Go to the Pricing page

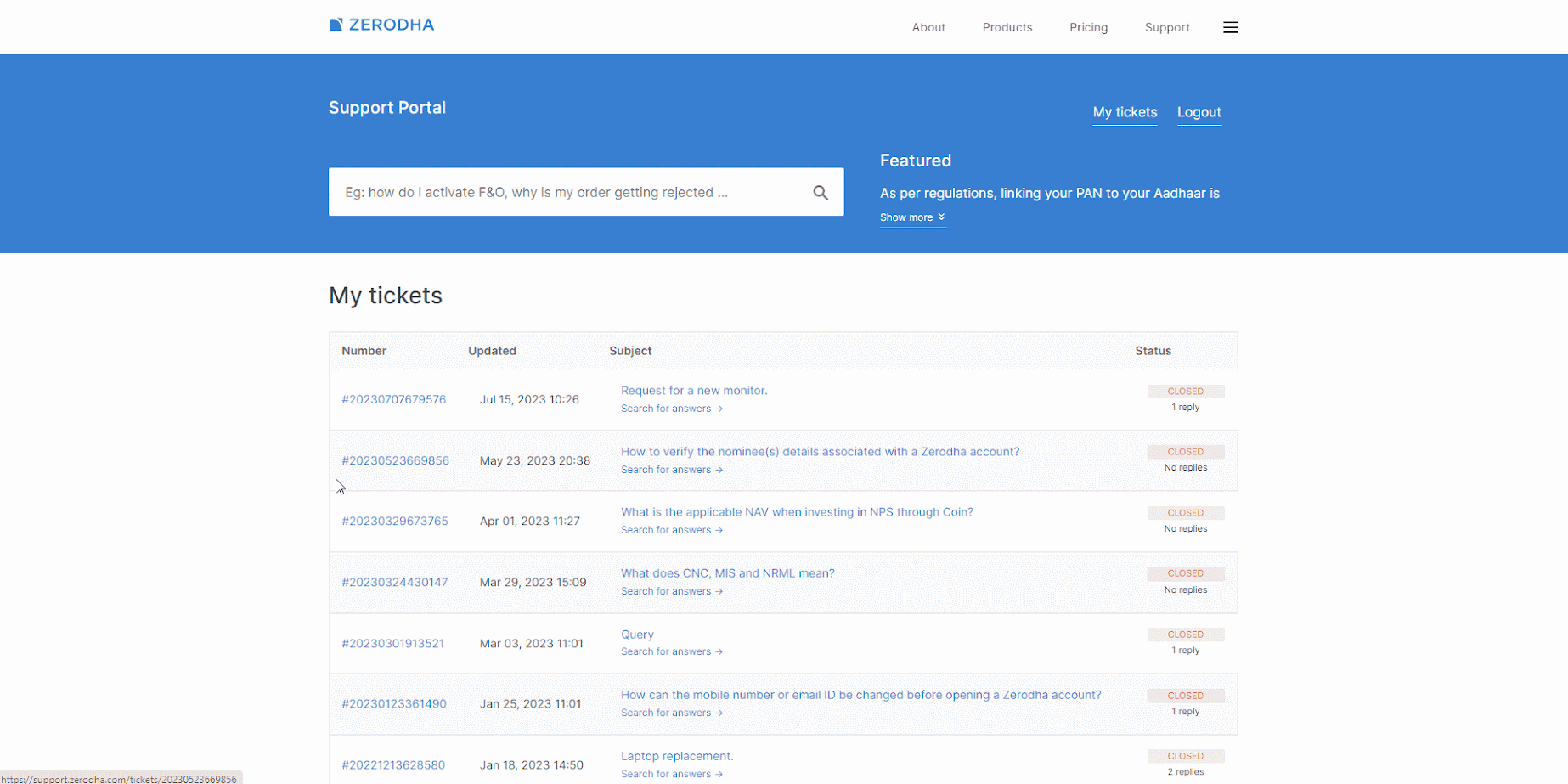click(x=1088, y=27)
